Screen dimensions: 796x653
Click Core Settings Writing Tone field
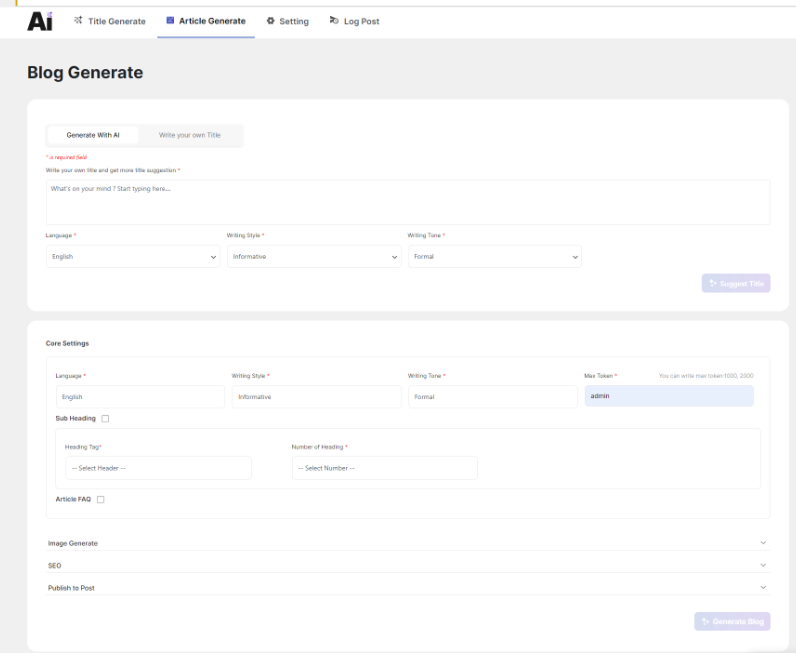coord(493,397)
